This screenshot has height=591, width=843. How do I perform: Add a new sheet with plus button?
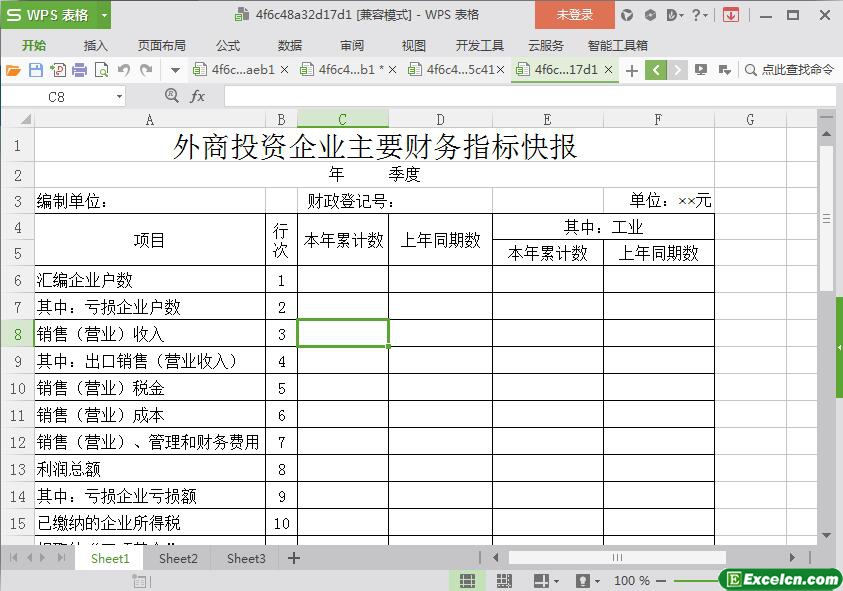[x=294, y=558]
